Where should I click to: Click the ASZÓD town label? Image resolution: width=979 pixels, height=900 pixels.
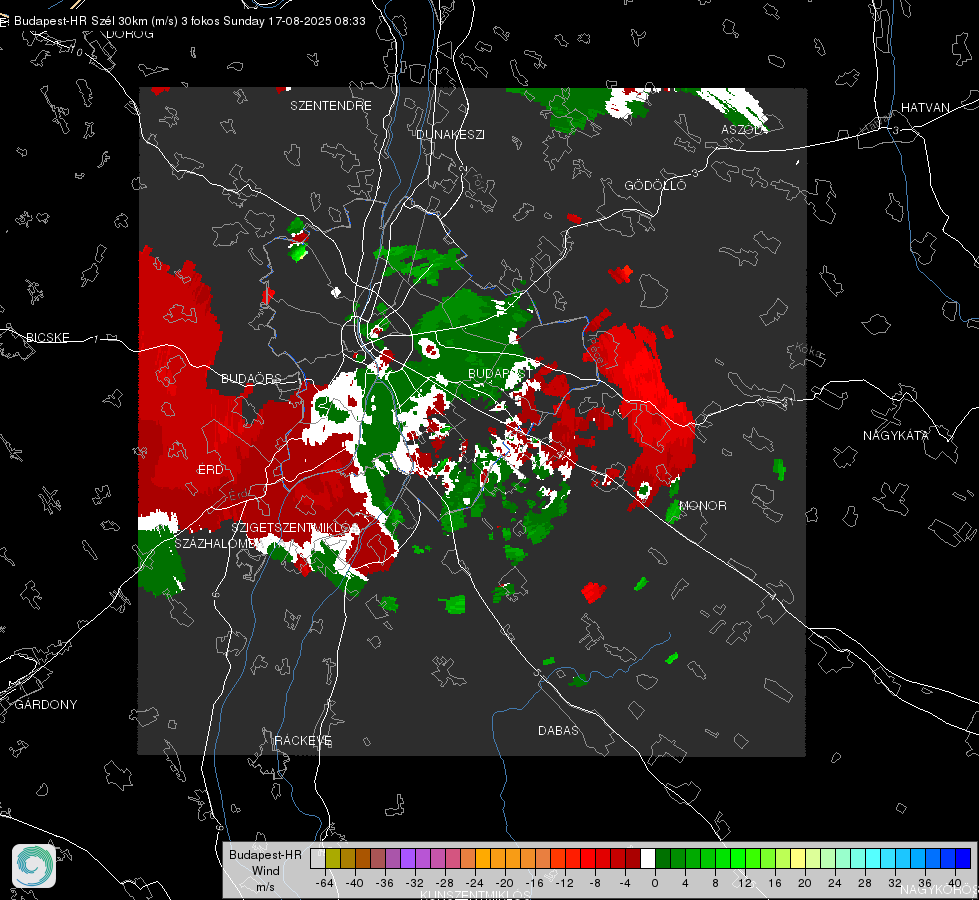(x=742, y=130)
